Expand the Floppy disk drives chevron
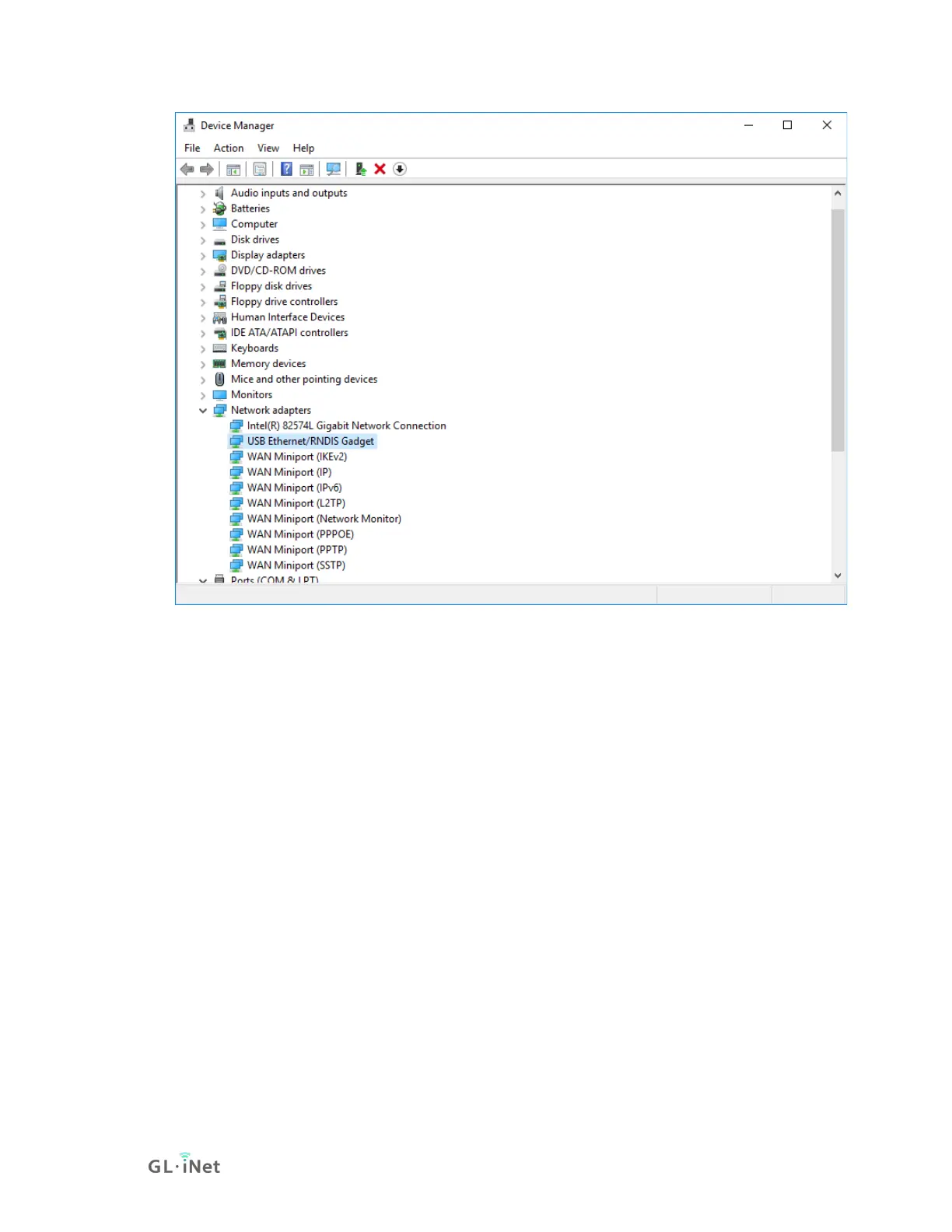 click(203, 287)
